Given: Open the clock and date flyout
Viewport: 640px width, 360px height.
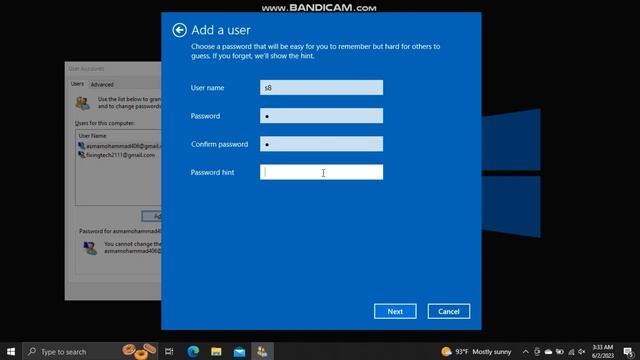Looking at the screenshot, I should click(603, 351).
